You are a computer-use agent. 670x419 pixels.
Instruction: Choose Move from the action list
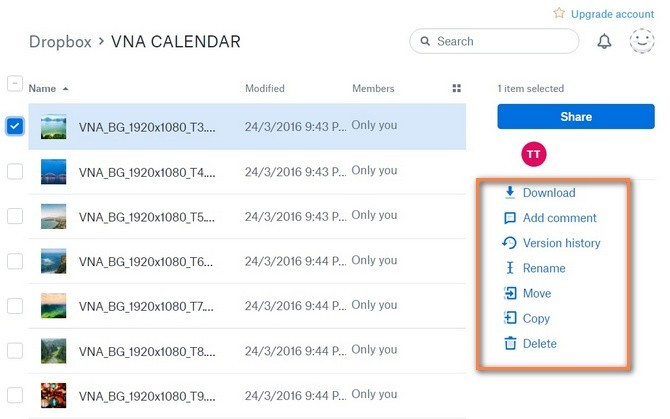(537, 293)
